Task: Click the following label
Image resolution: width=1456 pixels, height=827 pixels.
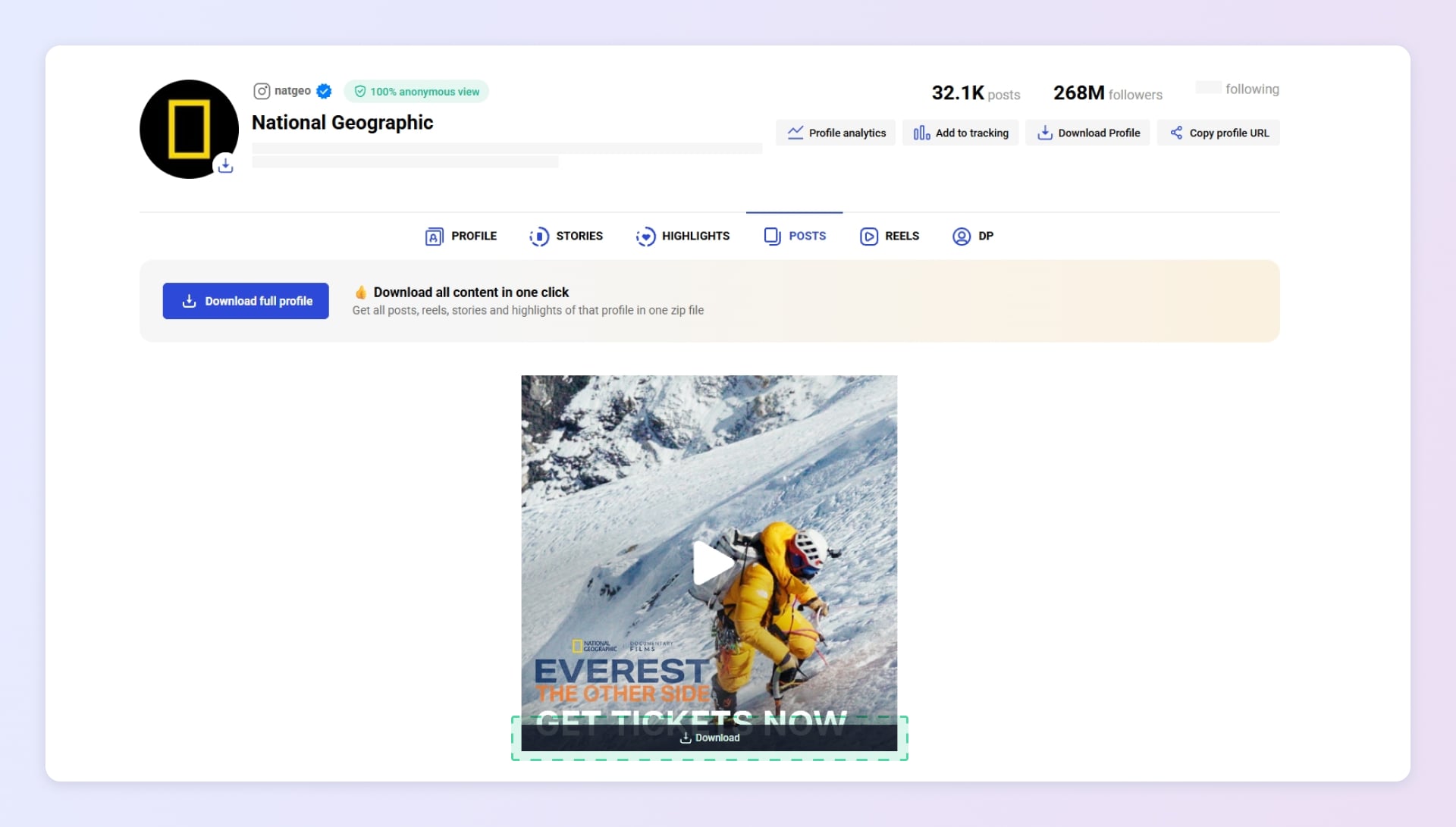Action: (1252, 89)
